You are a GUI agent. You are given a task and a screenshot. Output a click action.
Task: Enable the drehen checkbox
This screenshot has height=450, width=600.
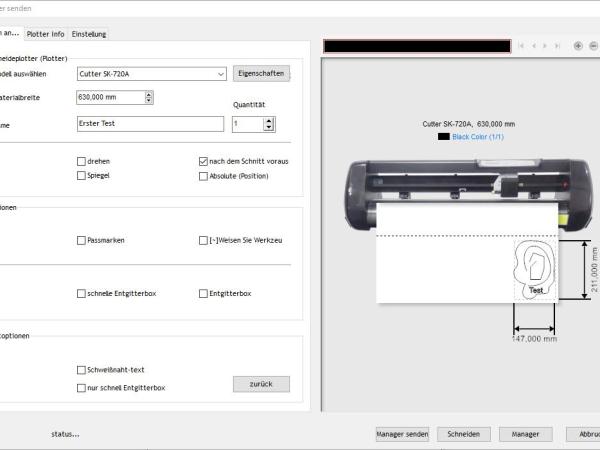(x=82, y=160)
